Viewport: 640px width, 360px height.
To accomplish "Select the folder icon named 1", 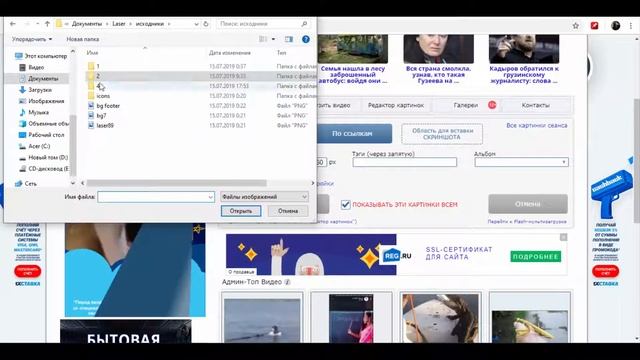I will (91, 66).
